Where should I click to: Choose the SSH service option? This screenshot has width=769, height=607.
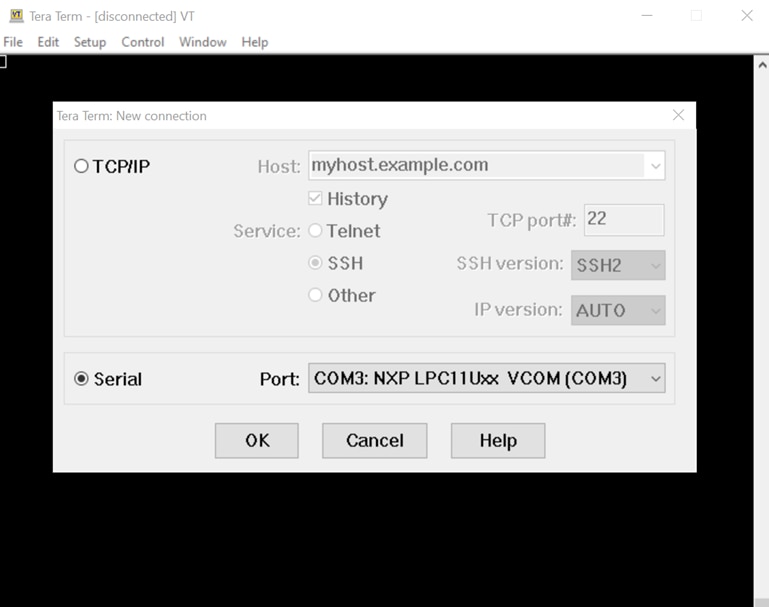point(315,263)
